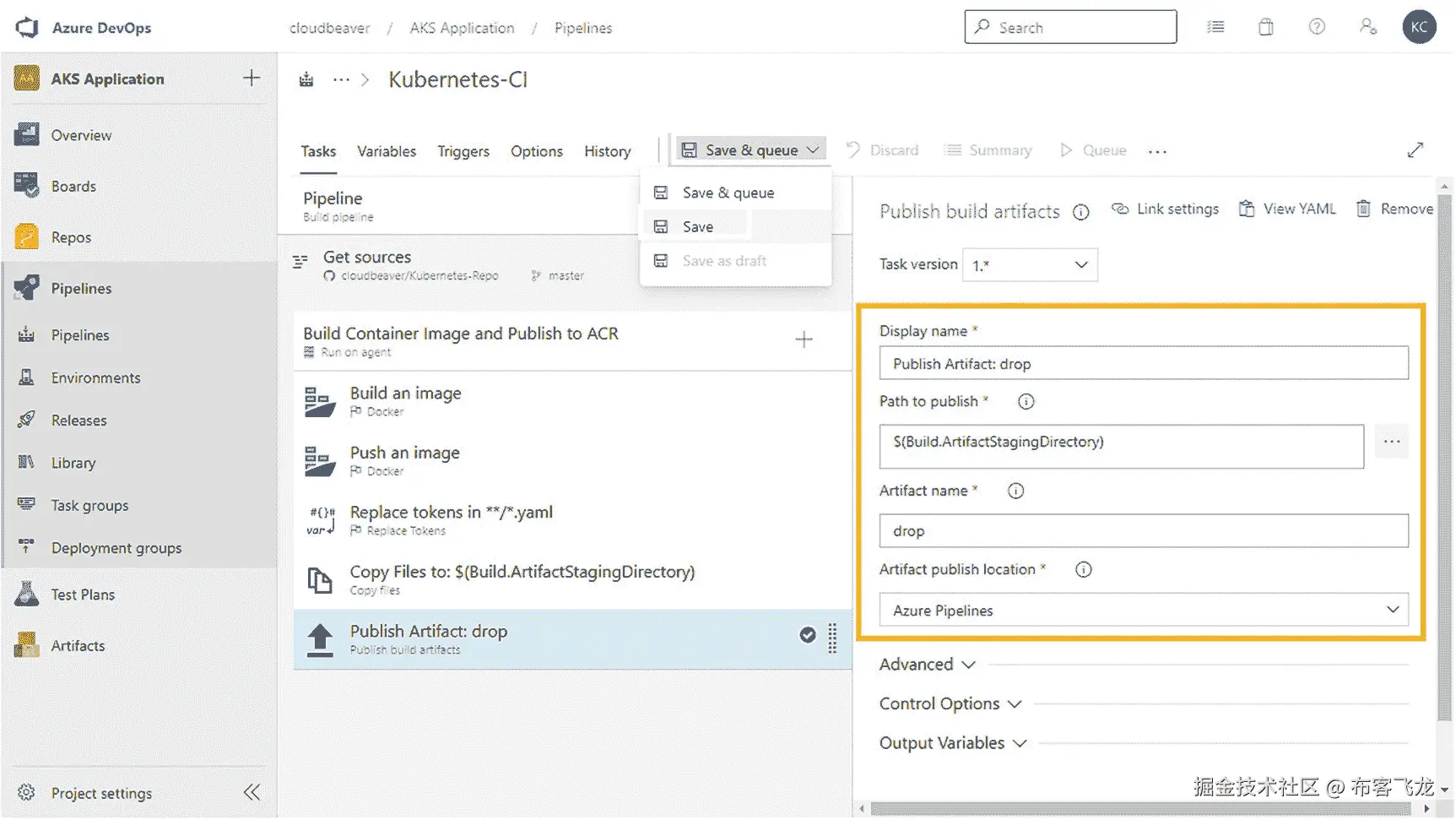
Task: Open Artifact publish location dropdown
Action: click(x=1143, y=610)
